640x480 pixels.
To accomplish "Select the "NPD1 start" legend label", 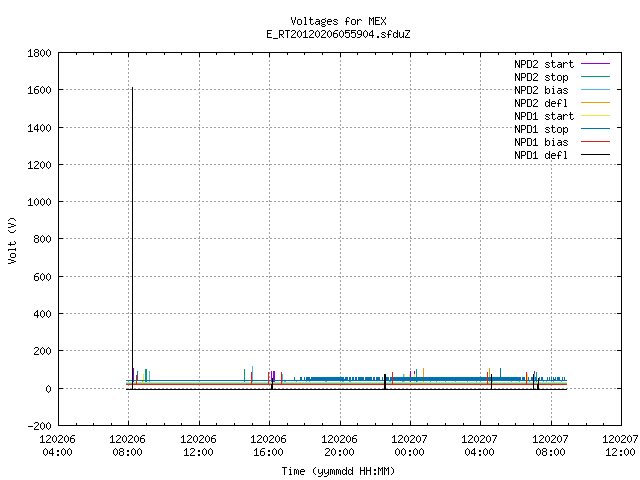I will coord(544,116).
